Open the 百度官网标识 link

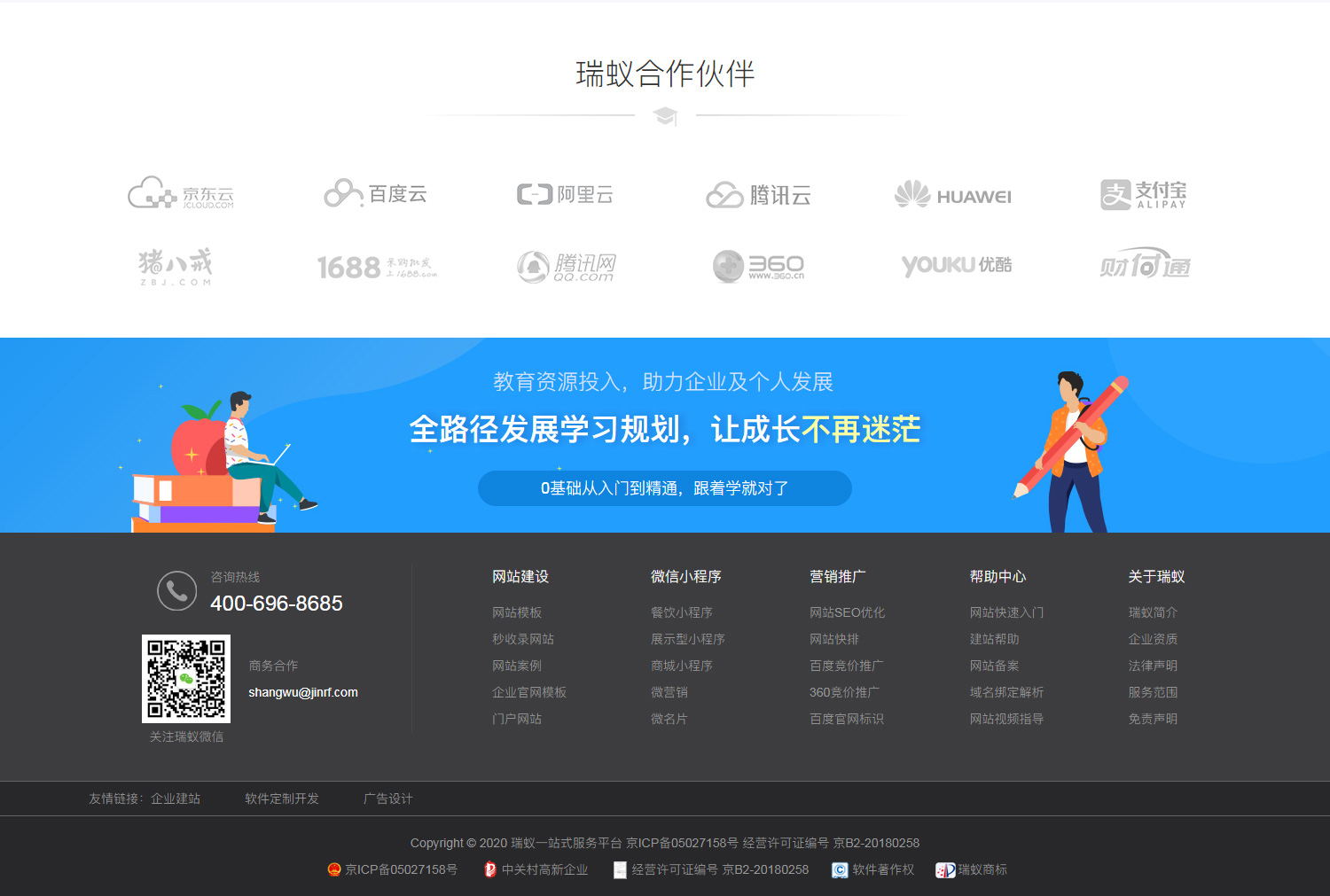tap(847, 719)
